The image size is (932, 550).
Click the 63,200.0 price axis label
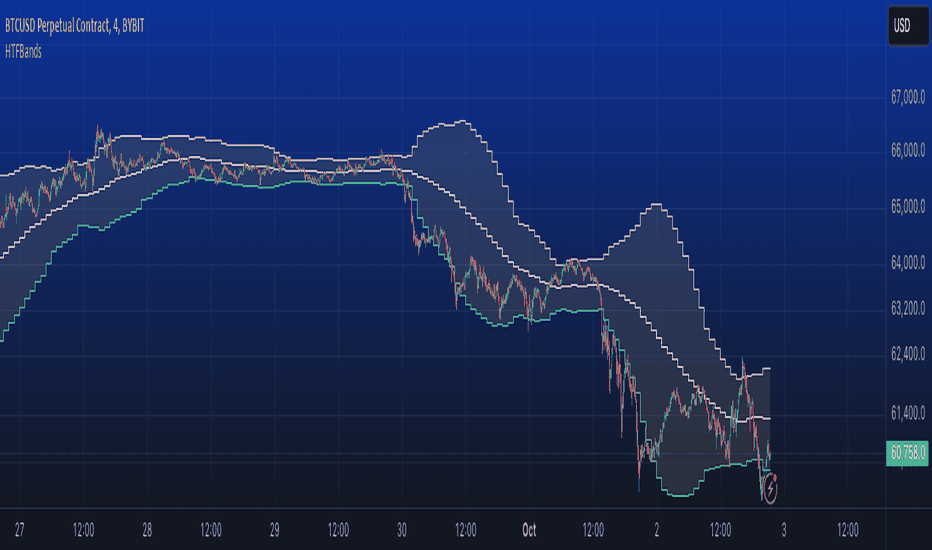click(x=908, y=309)
